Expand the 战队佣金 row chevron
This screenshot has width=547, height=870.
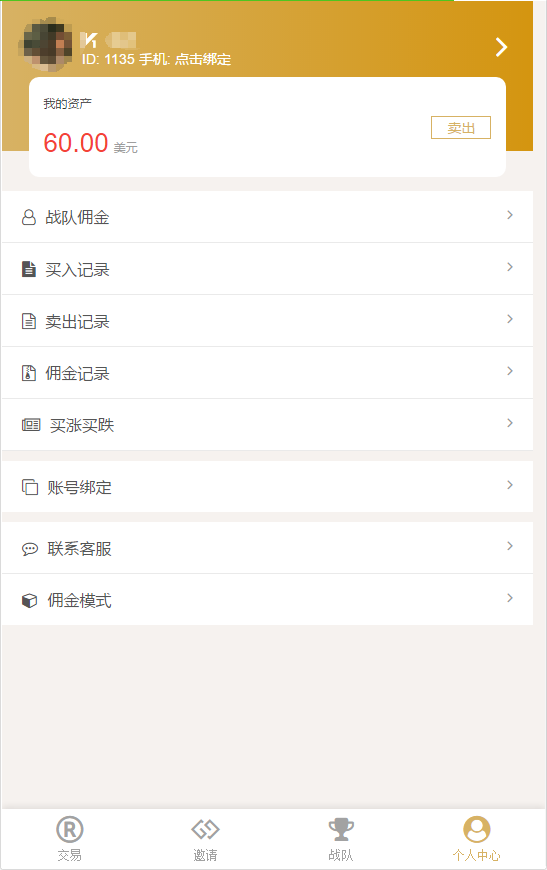click(510, 215)
